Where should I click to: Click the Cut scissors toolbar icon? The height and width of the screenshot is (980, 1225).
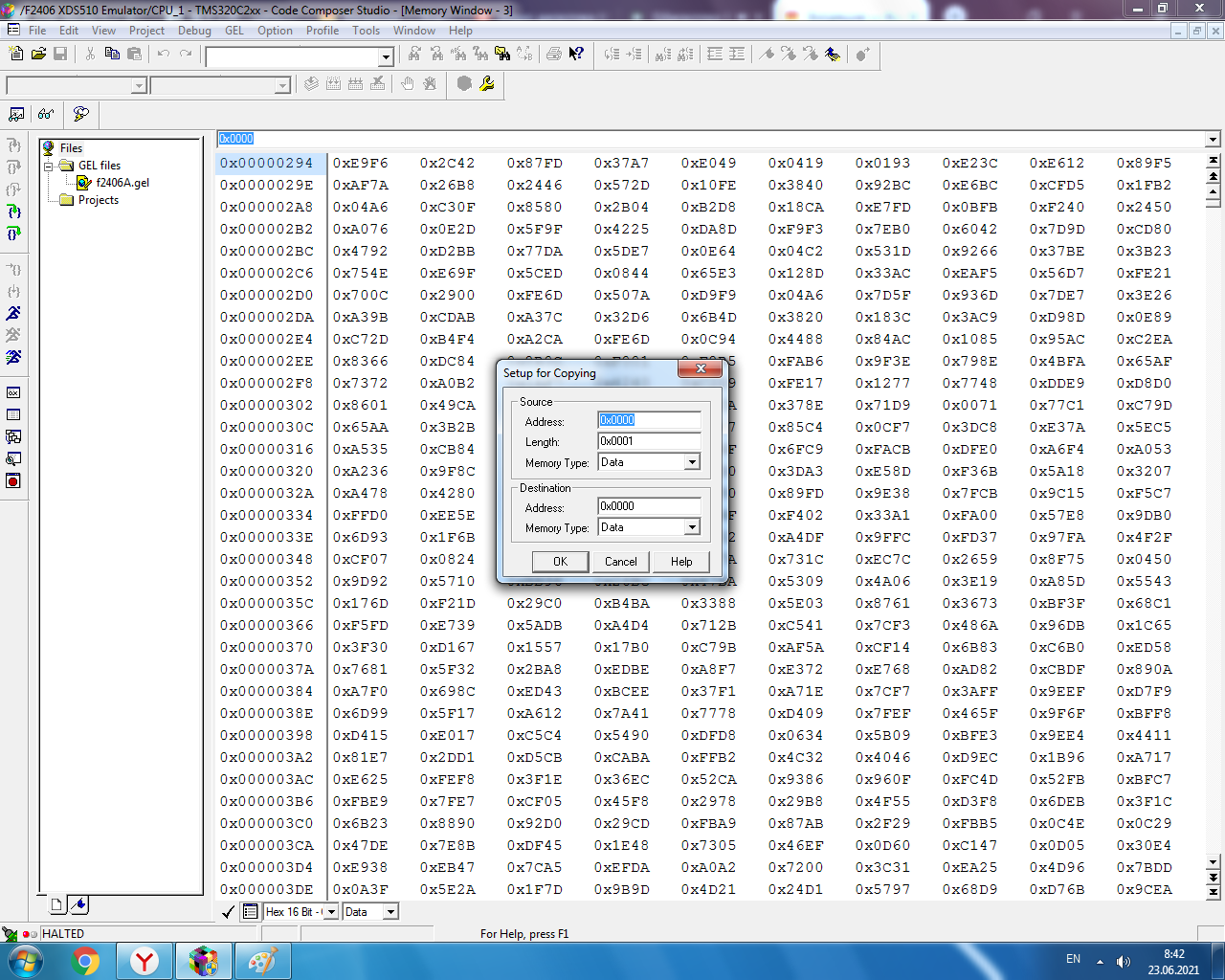[90, 54]
